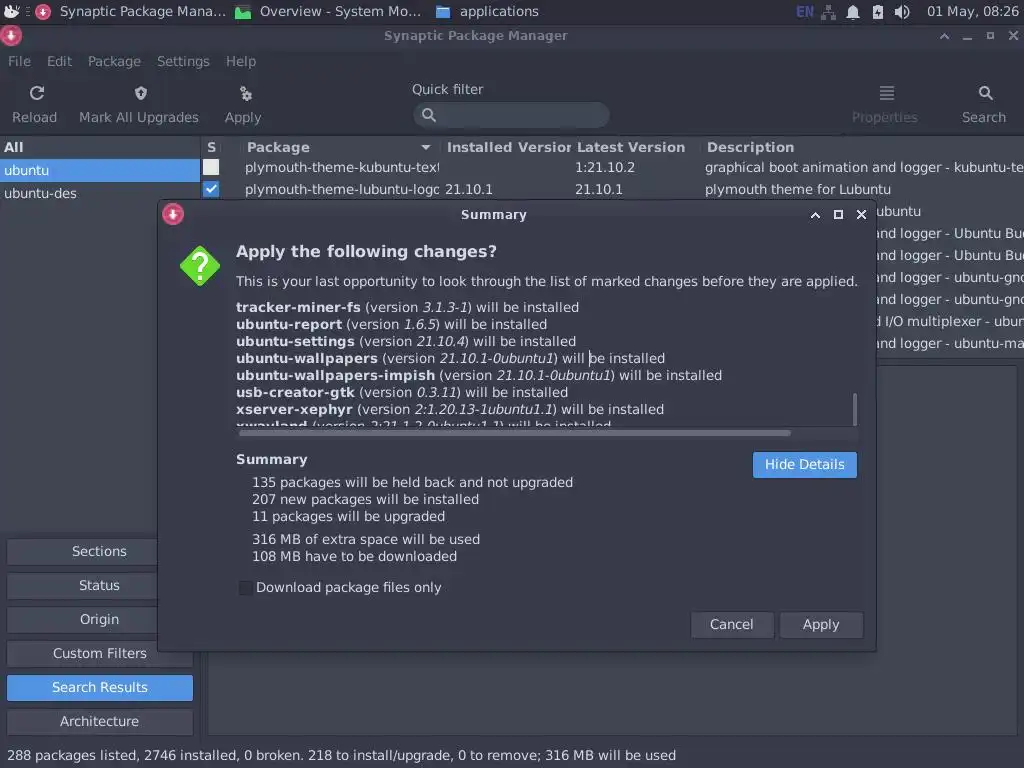Show the Status filter list
The image size is (1024, 768).
point(99,586)
